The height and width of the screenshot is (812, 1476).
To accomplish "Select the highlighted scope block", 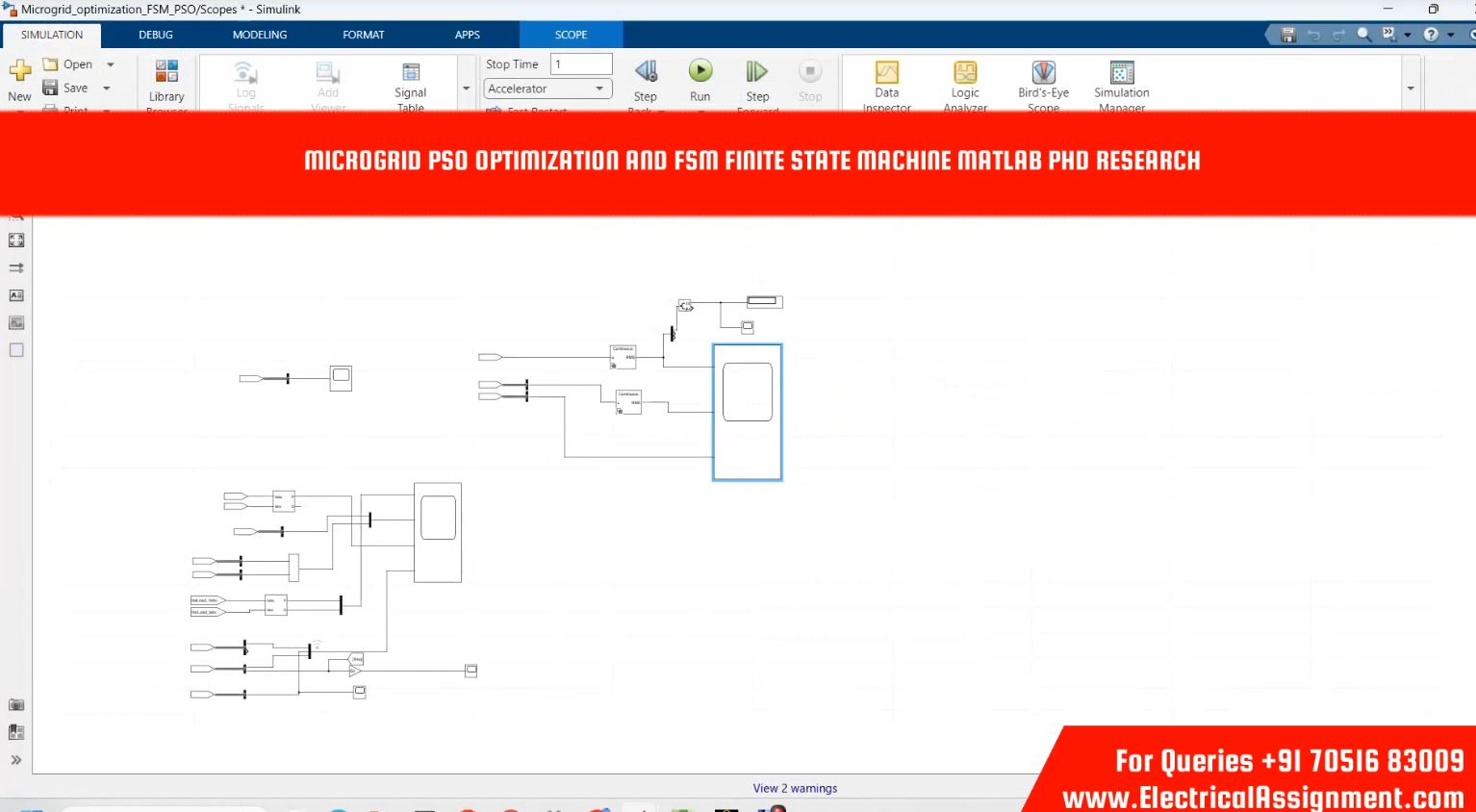I will coord(748,412).
